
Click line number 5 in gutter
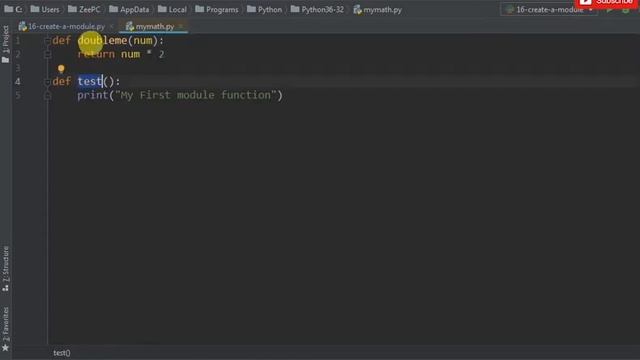(x=18, y=96)
